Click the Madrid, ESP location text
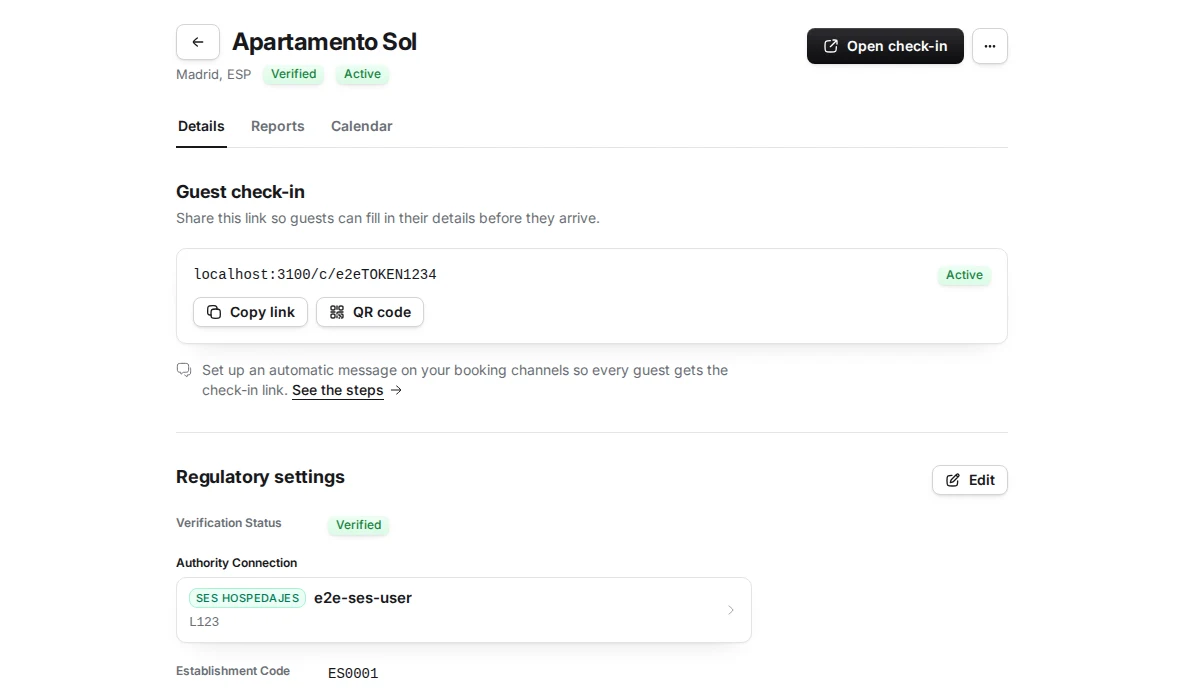This screenshot has width=1184, height=700. click(214, 75)
